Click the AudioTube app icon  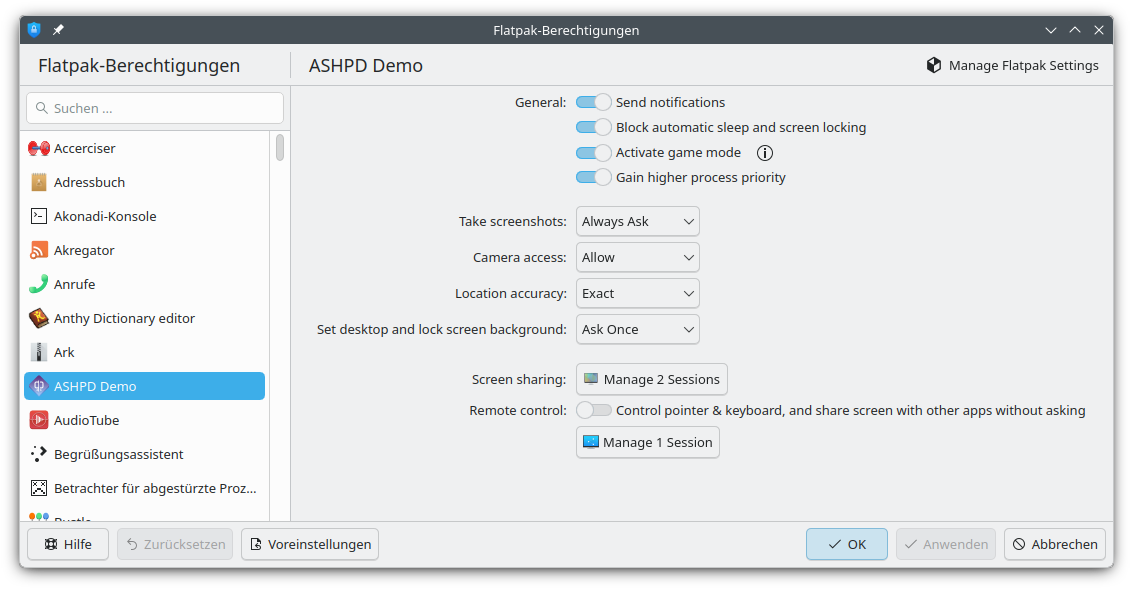[39, 420]
